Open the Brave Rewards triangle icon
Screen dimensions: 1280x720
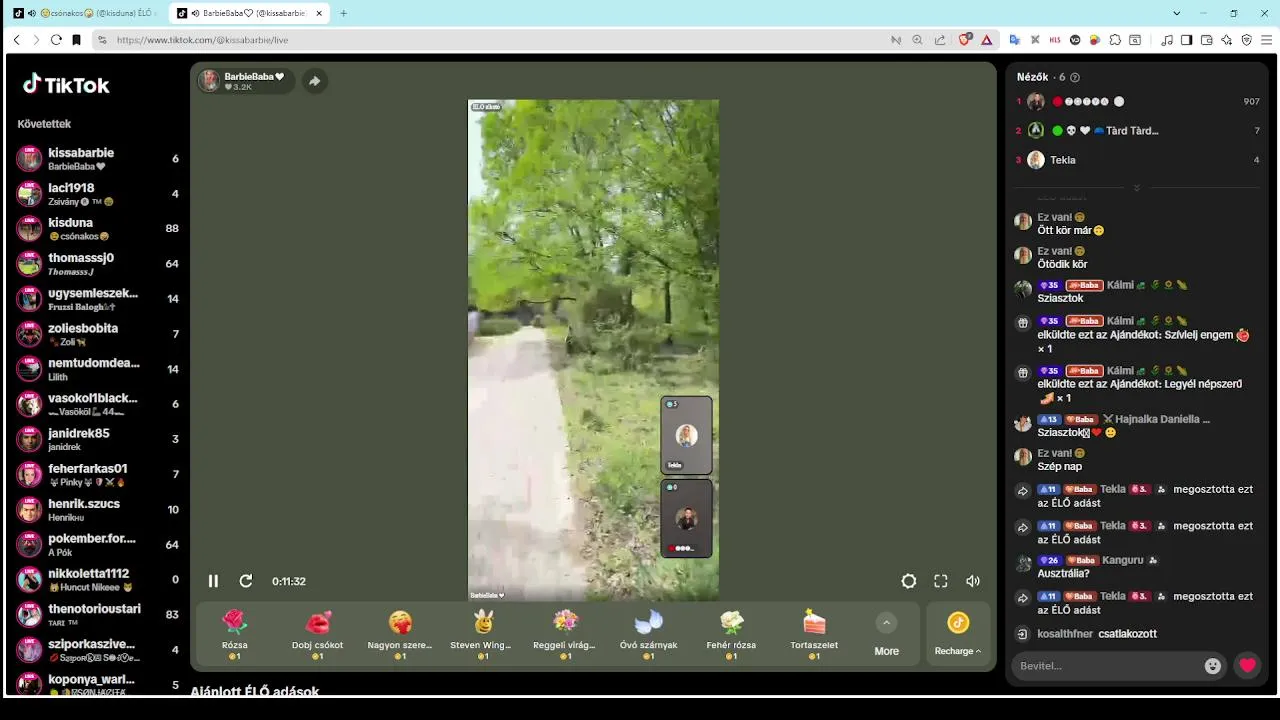click(x=986, y=40)
